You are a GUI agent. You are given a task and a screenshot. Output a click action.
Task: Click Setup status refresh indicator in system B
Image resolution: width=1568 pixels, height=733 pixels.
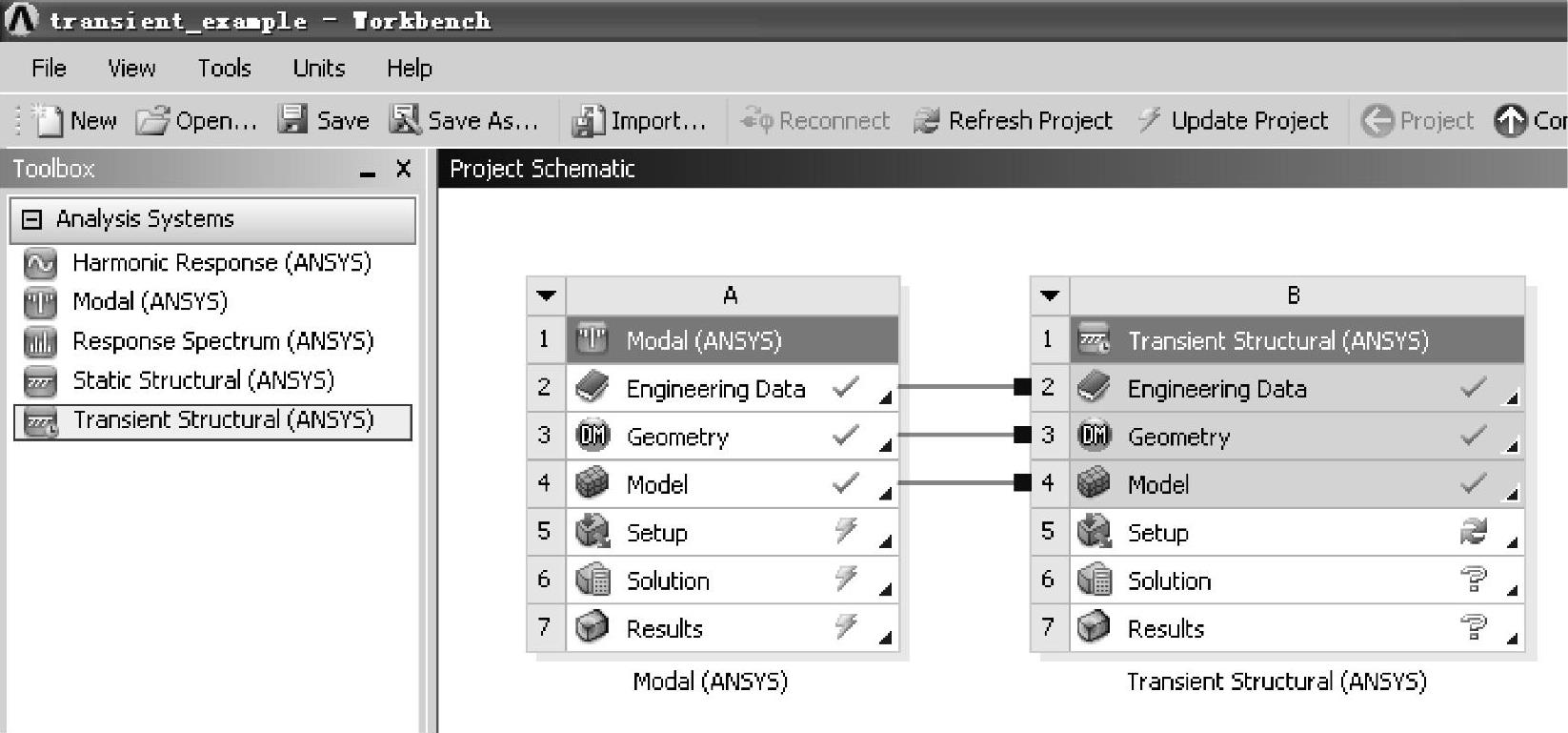pos(1473,531)
